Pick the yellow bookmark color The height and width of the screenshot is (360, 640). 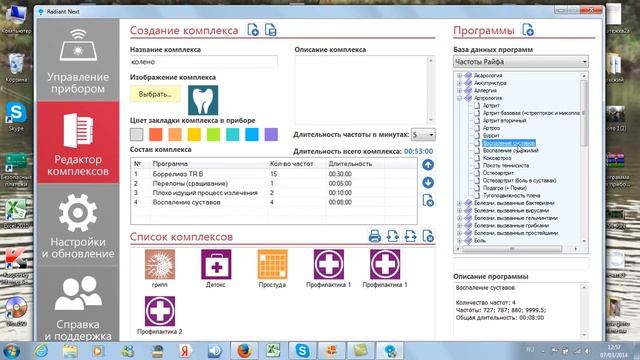[x=194, y=134]
